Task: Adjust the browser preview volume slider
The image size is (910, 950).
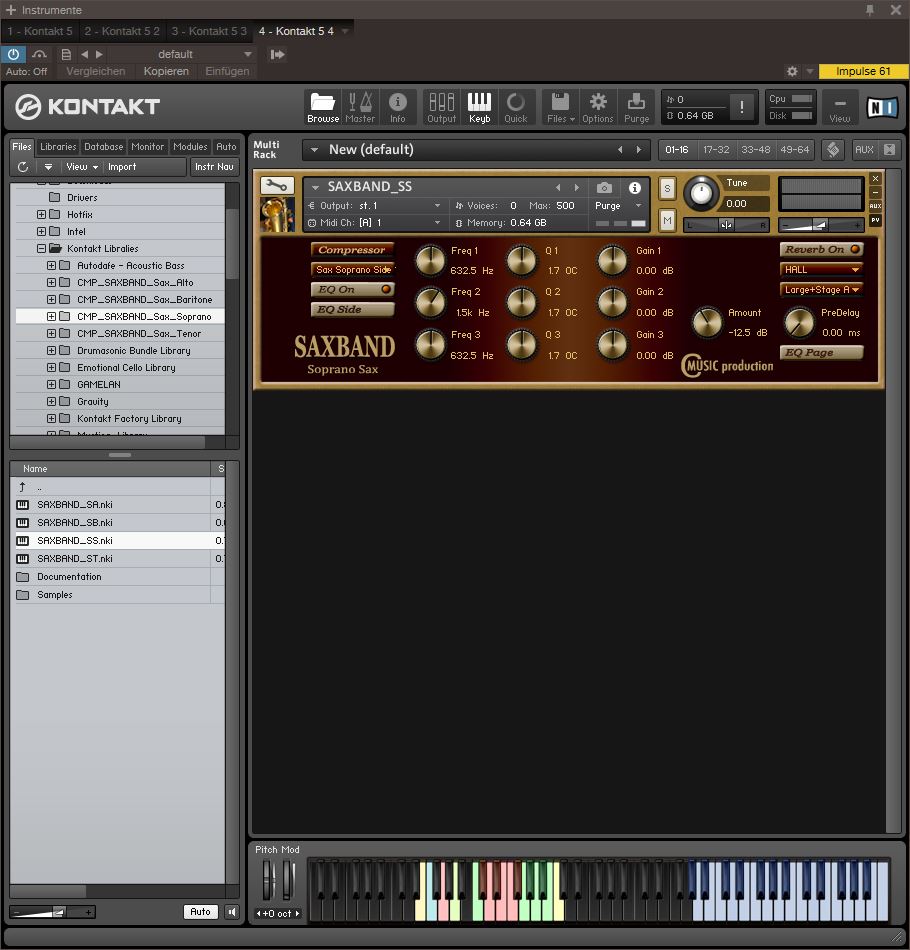Action: pos(53,912)
